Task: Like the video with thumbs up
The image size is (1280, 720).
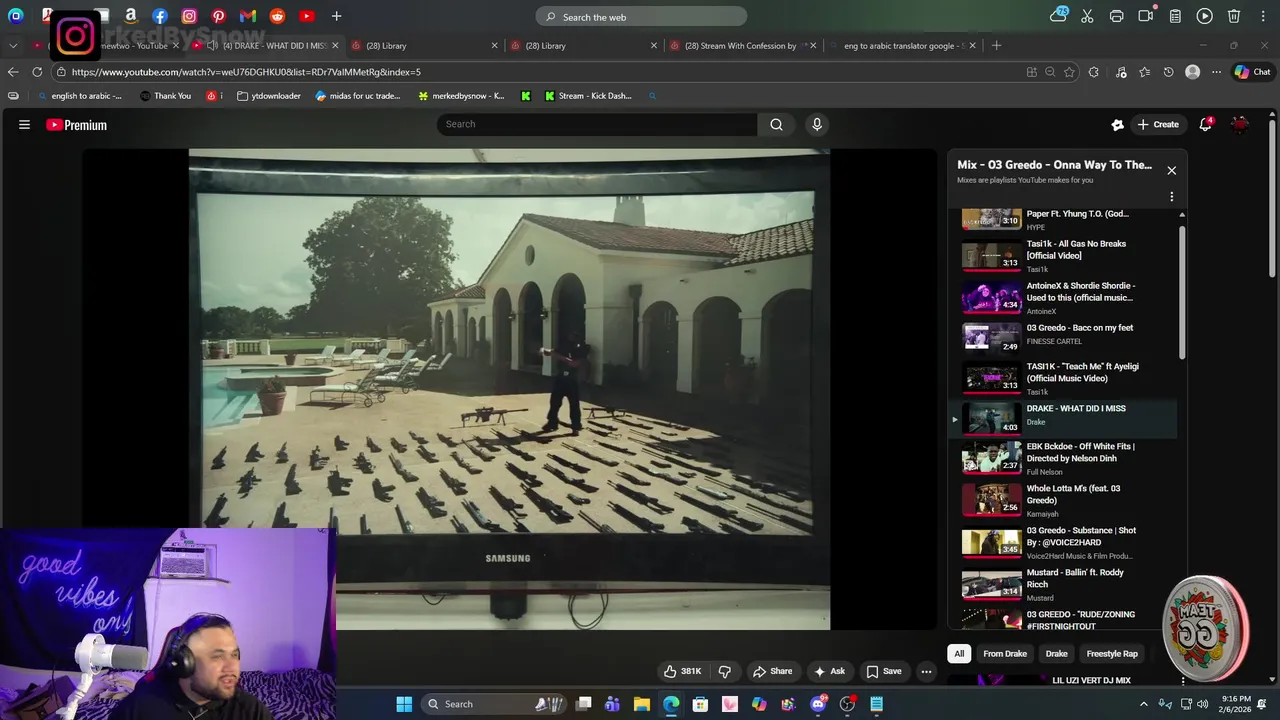Action: pos(682,671)
